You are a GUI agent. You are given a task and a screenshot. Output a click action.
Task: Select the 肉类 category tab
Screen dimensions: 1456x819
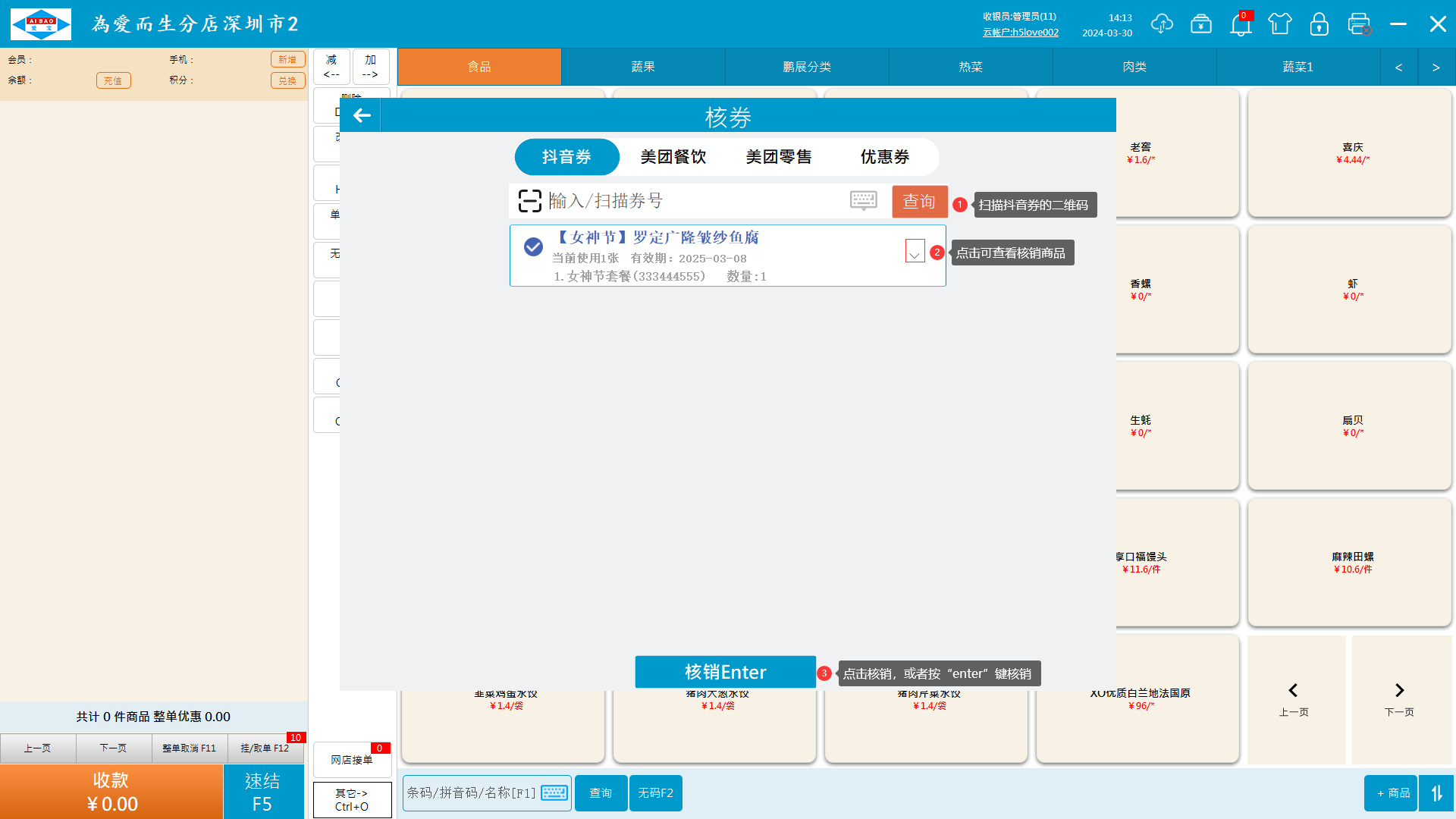point(1134,67)
